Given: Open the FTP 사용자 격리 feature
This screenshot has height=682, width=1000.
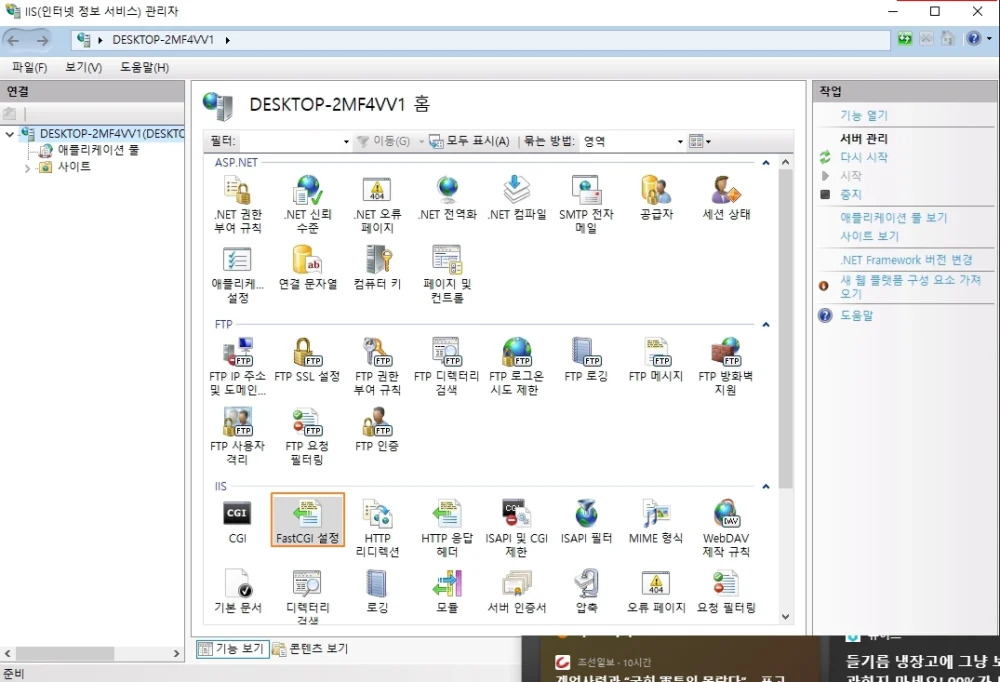Looking at the screenshot, I should pos(237,436).
